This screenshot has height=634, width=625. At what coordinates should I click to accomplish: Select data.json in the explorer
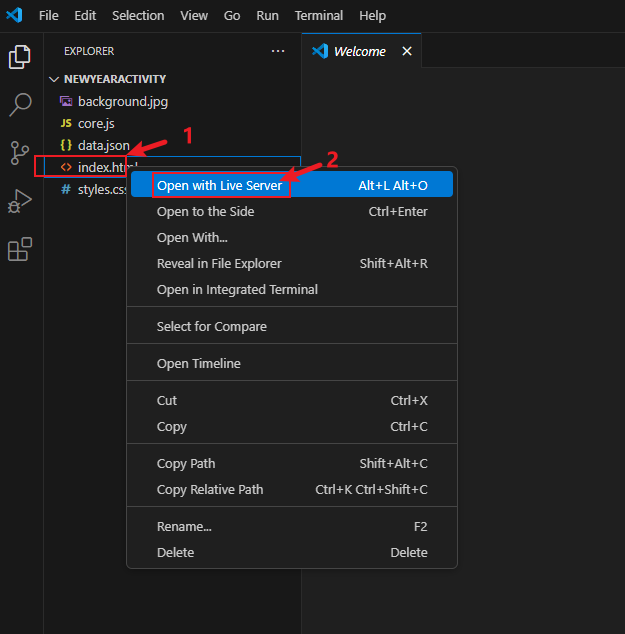point(103,145)
